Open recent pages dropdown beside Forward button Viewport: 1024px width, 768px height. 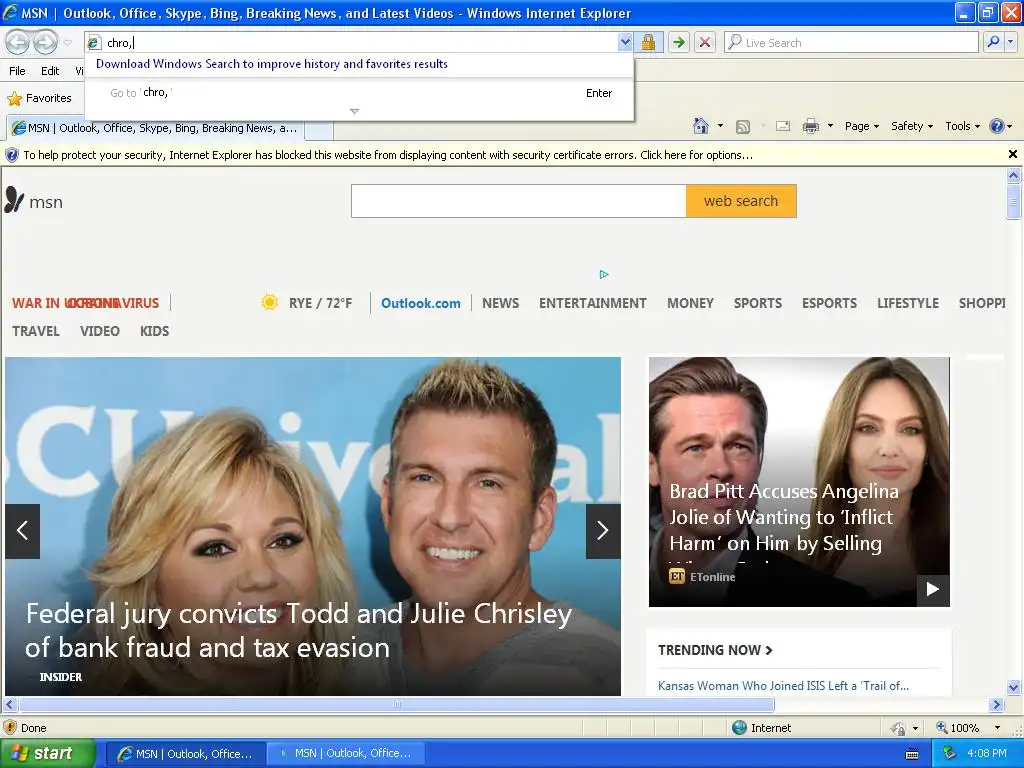coord(68,43)
